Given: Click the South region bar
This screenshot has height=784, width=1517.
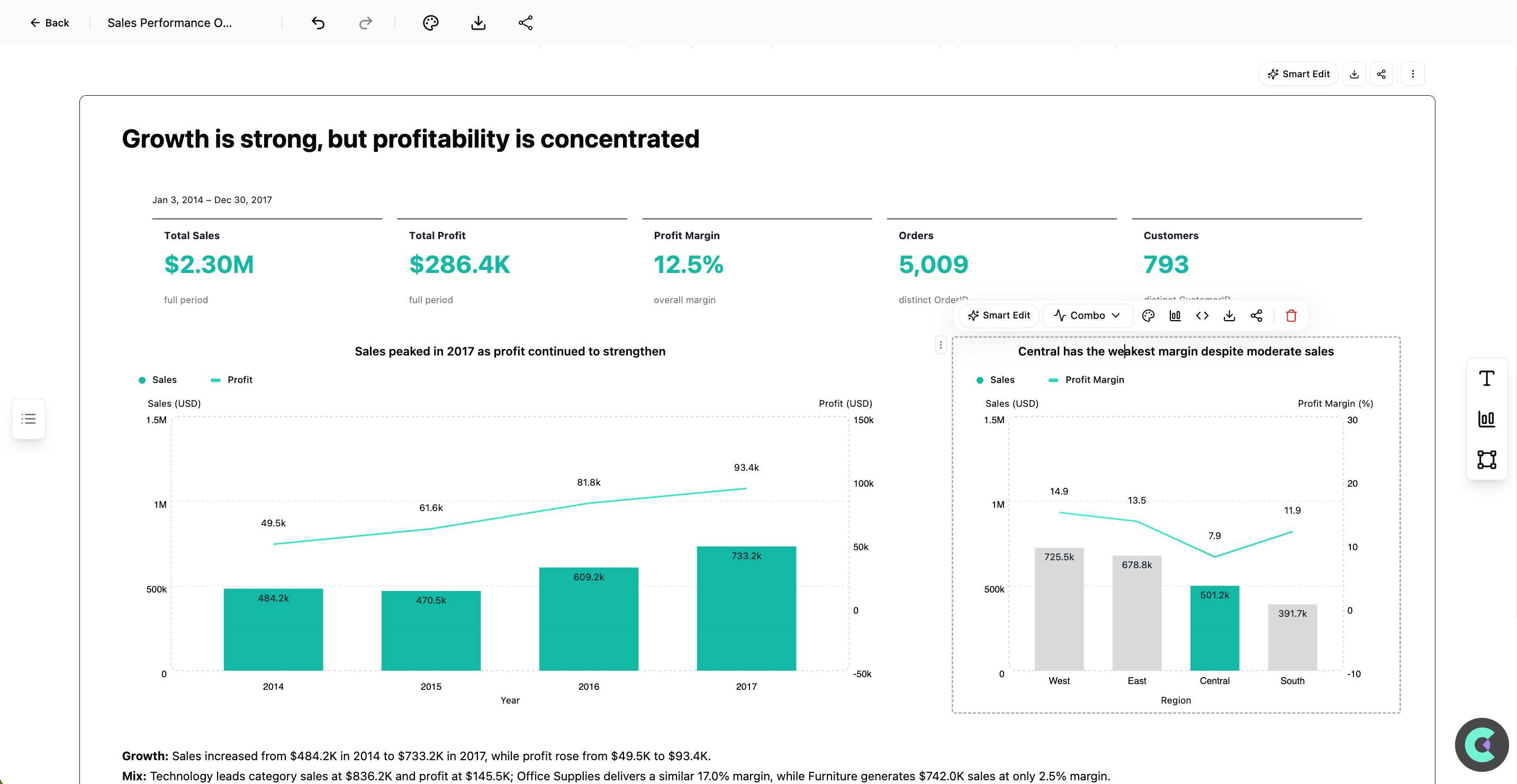Looking at the screenshot, I should pyautogui.click(x=1292, y=637).
